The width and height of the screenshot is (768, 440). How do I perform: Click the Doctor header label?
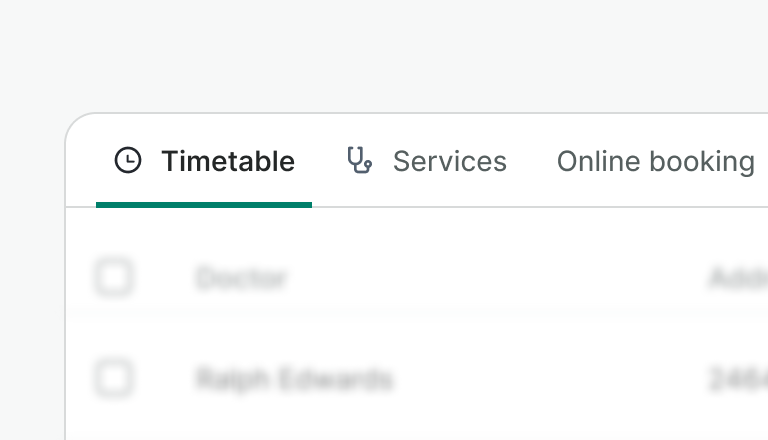(x=241, y=278)
